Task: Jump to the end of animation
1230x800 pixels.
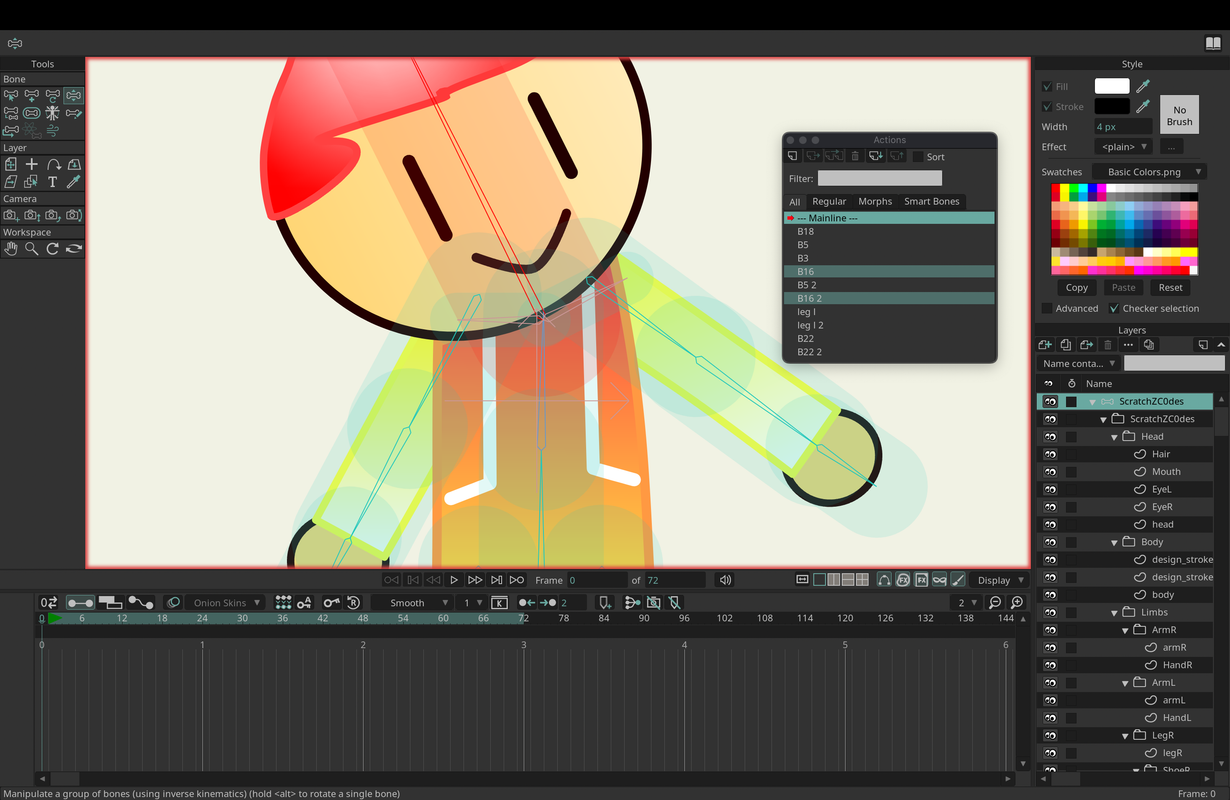Action: (517, 580)
